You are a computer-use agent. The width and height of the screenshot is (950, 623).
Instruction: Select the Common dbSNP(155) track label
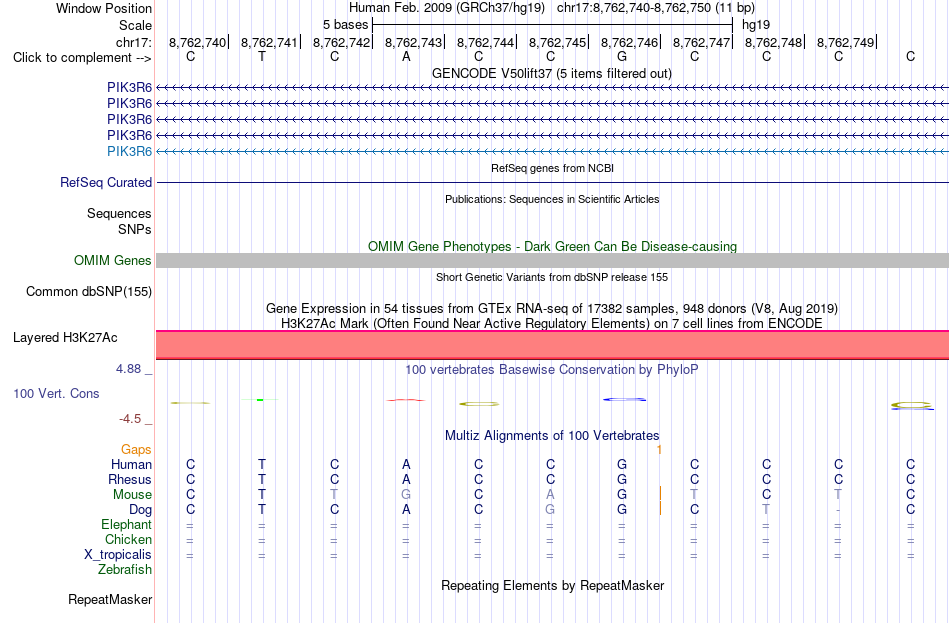click(89, 292)
